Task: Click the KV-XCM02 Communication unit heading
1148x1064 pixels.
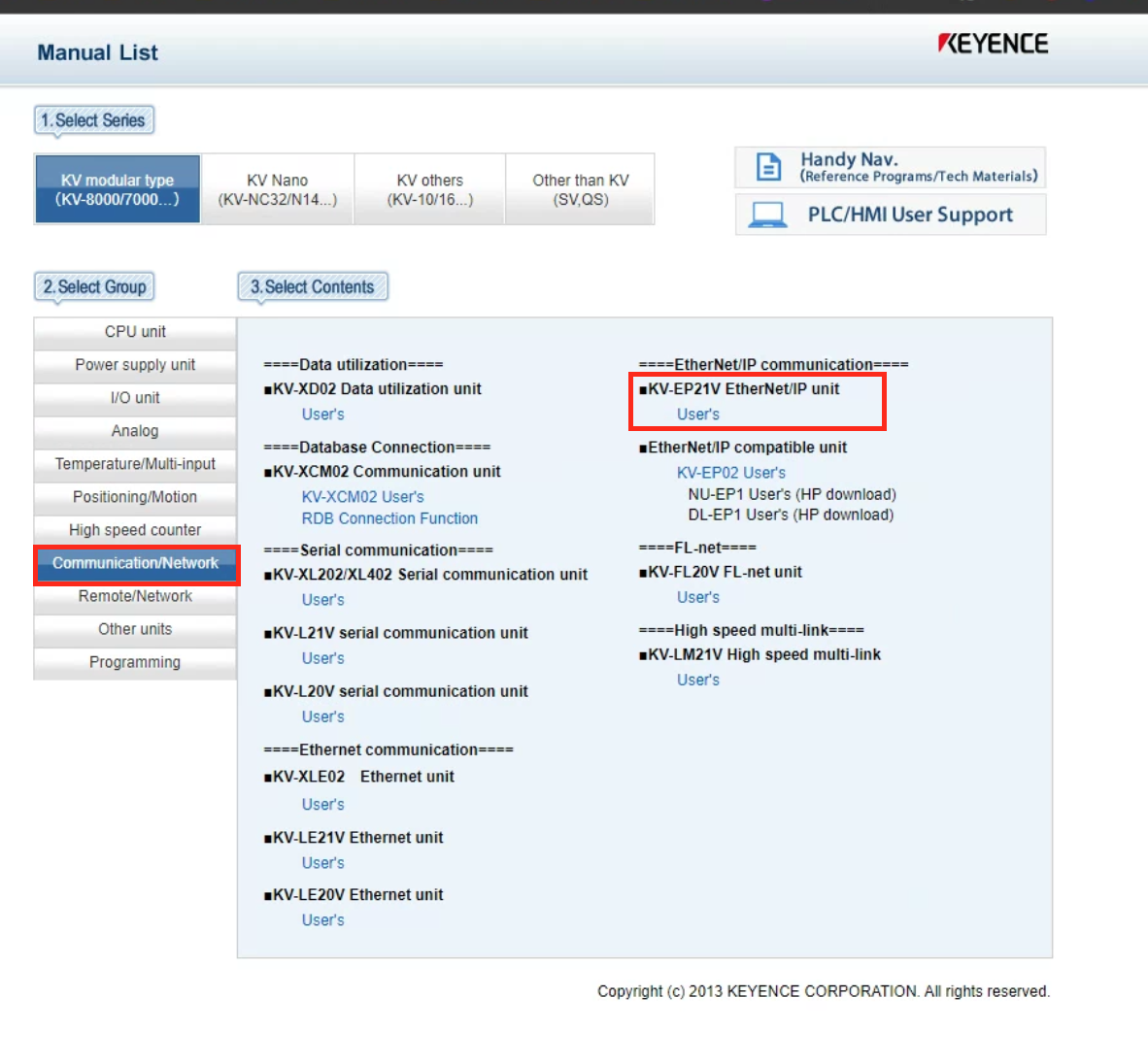Action: click(382, 472)
